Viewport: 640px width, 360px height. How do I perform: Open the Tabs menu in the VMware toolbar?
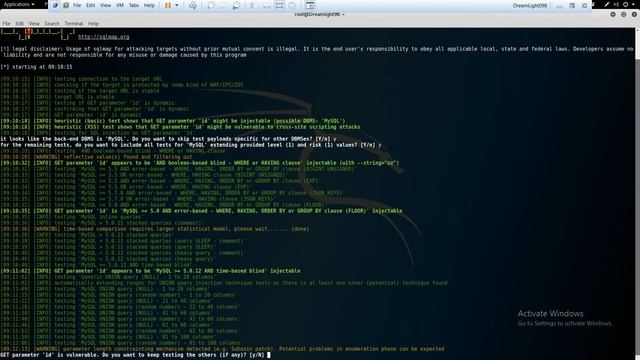pyautogui.click(x=134, y=5)
